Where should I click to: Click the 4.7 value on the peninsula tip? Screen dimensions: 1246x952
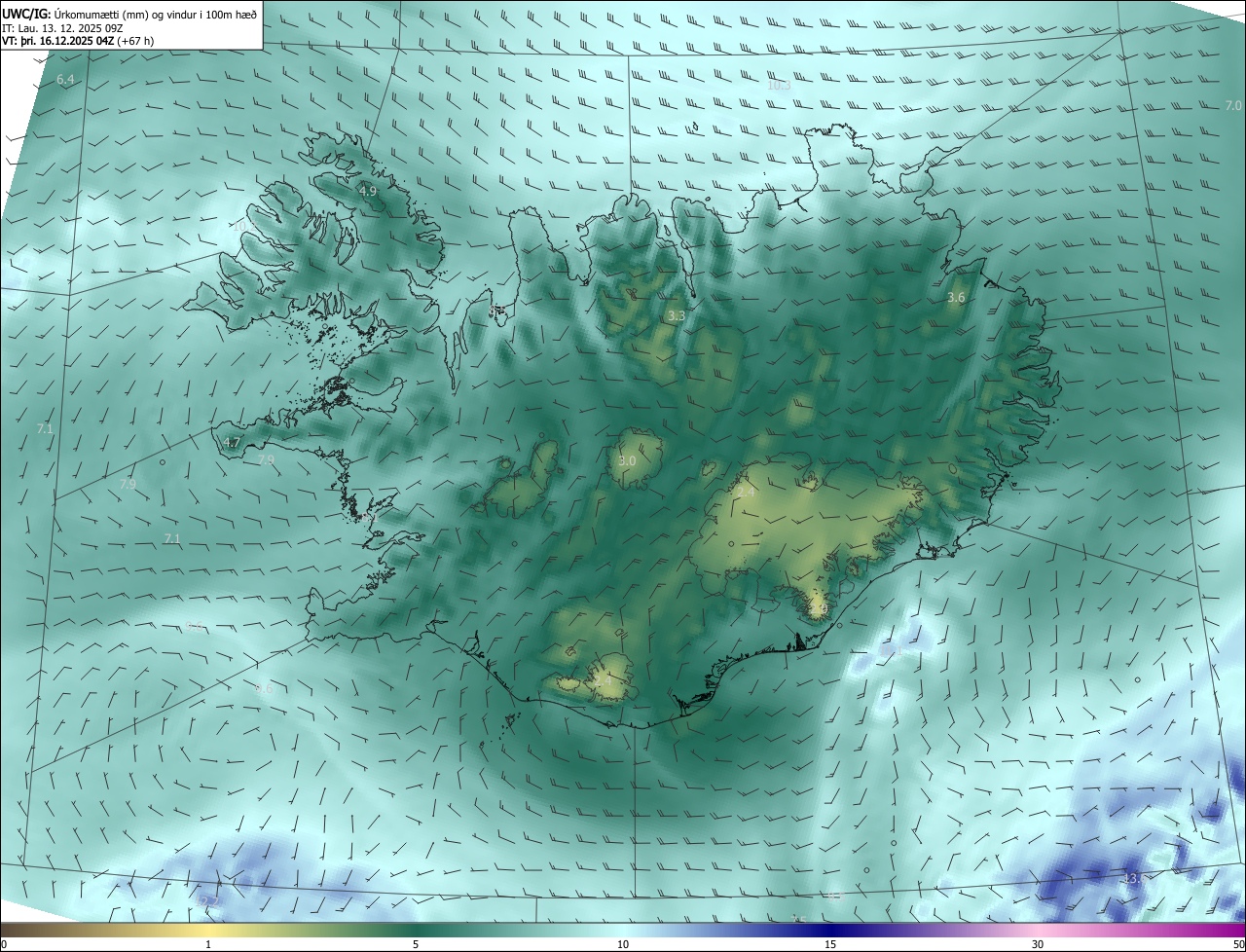pos(232,443)
